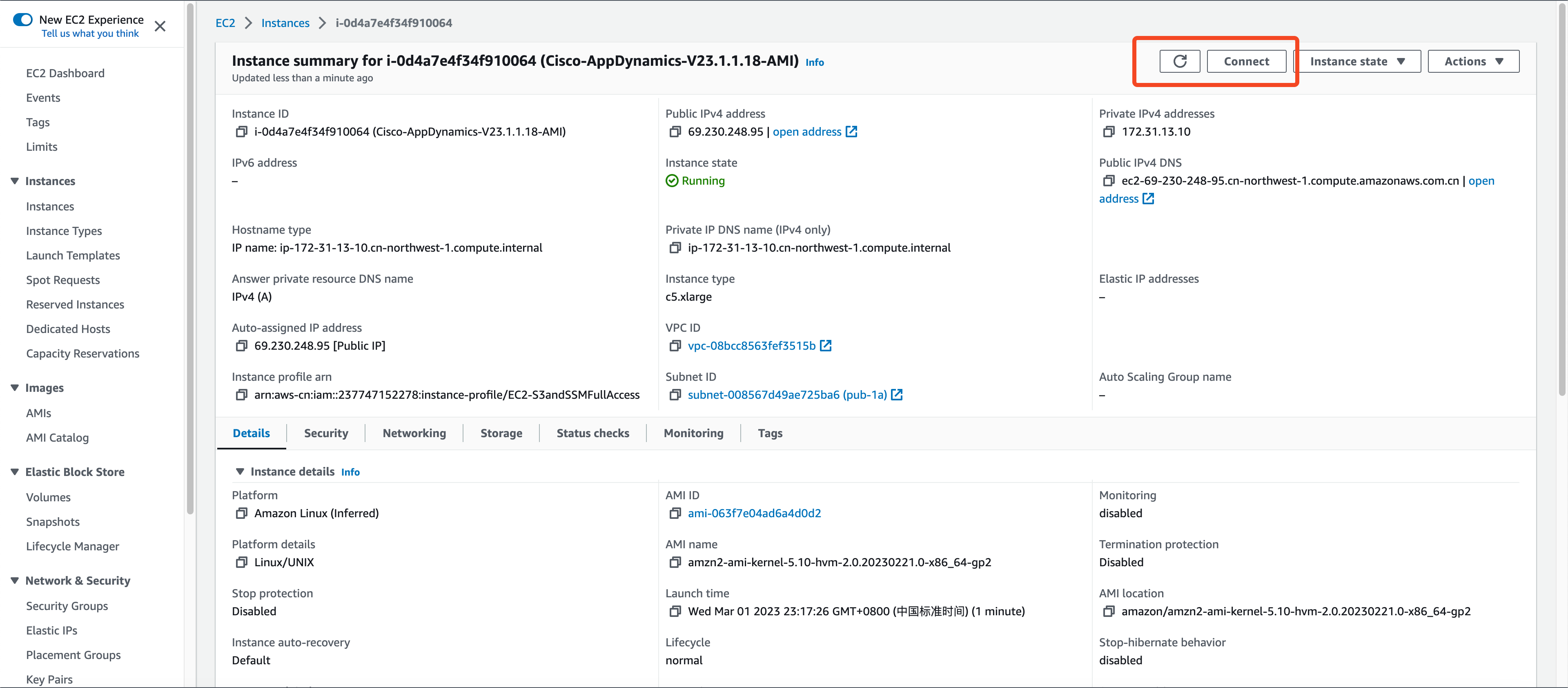Collapse the Elastic Block Store section
The height and width of the screenshot is (688, 1568).
point(15,472)
